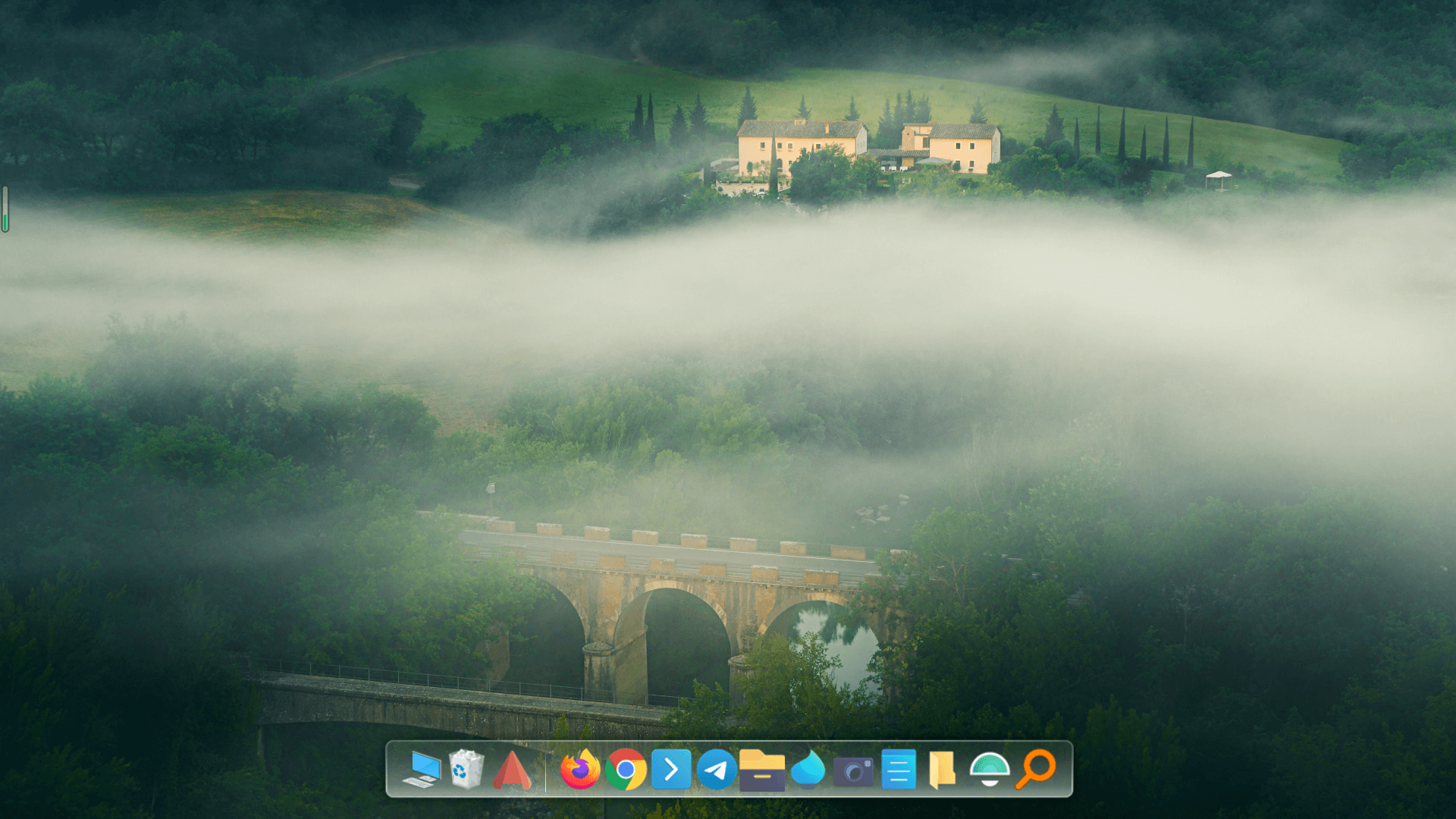
Task: Open the Recycle Bin in dock
Action: 466,770
